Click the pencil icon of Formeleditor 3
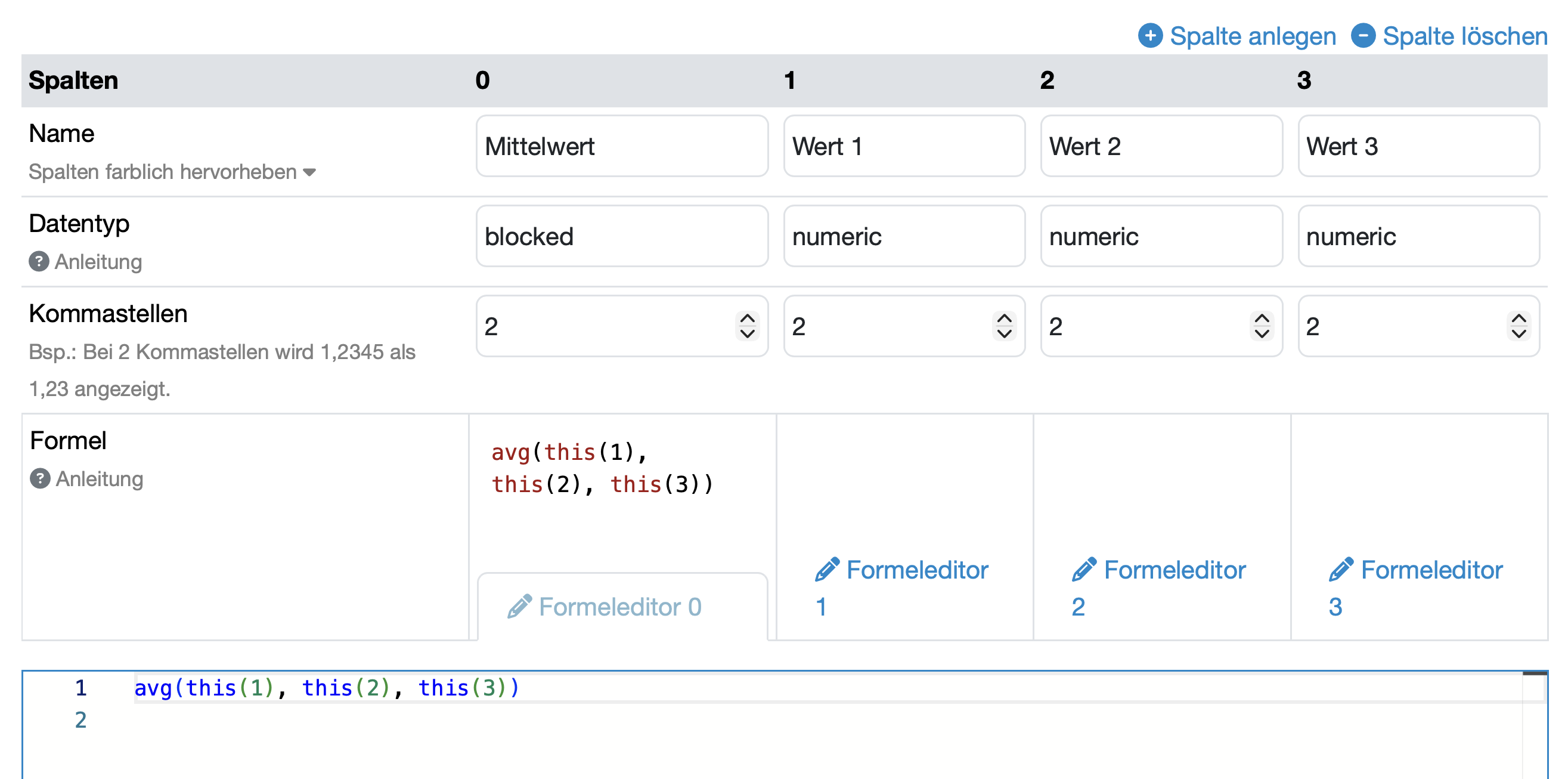This screenshot has width=1568, height=779. pyautogui.click(x=1341, y=570)
